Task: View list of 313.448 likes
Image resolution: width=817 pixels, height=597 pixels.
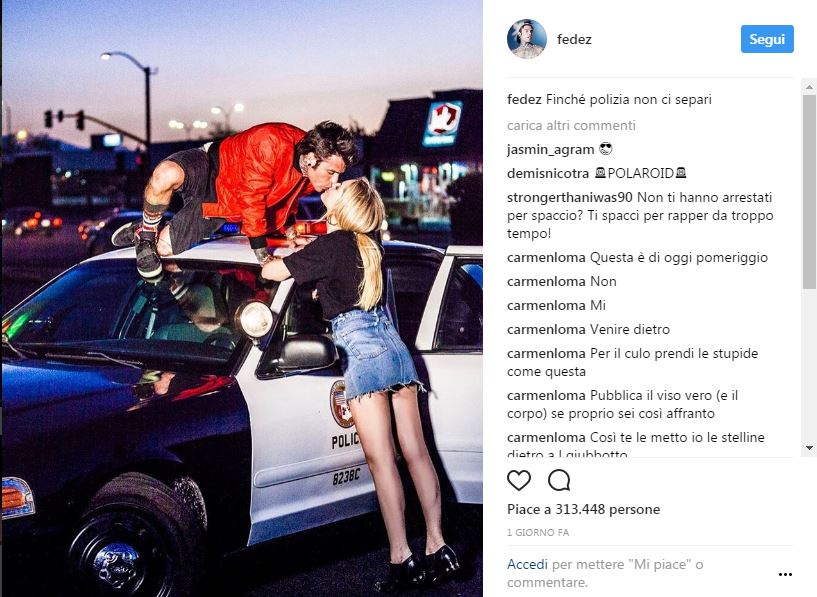Action: [x=583, y=509]
